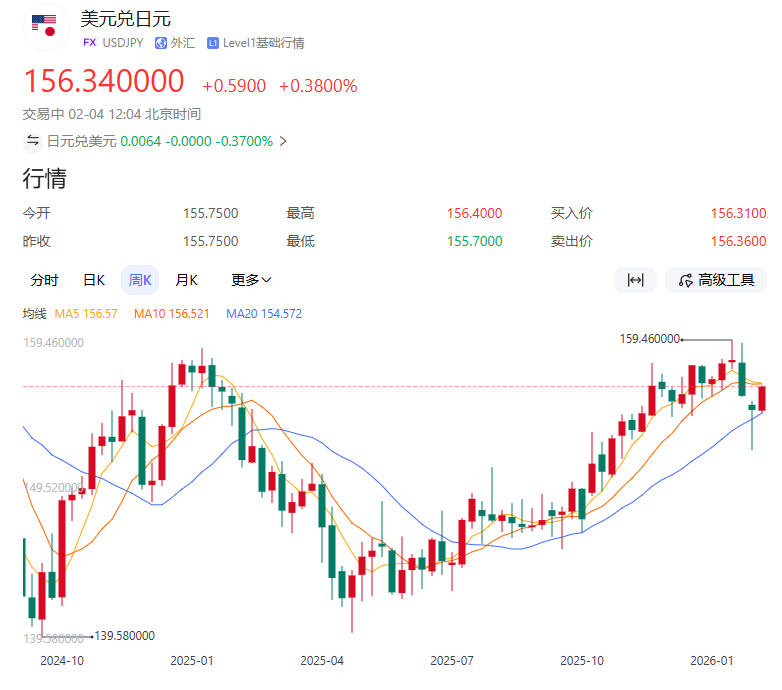The height and width of the screenshot is (690, 782).
Task: Click the 高级工具 chart tools icon
Action: [x=686, y=280]
